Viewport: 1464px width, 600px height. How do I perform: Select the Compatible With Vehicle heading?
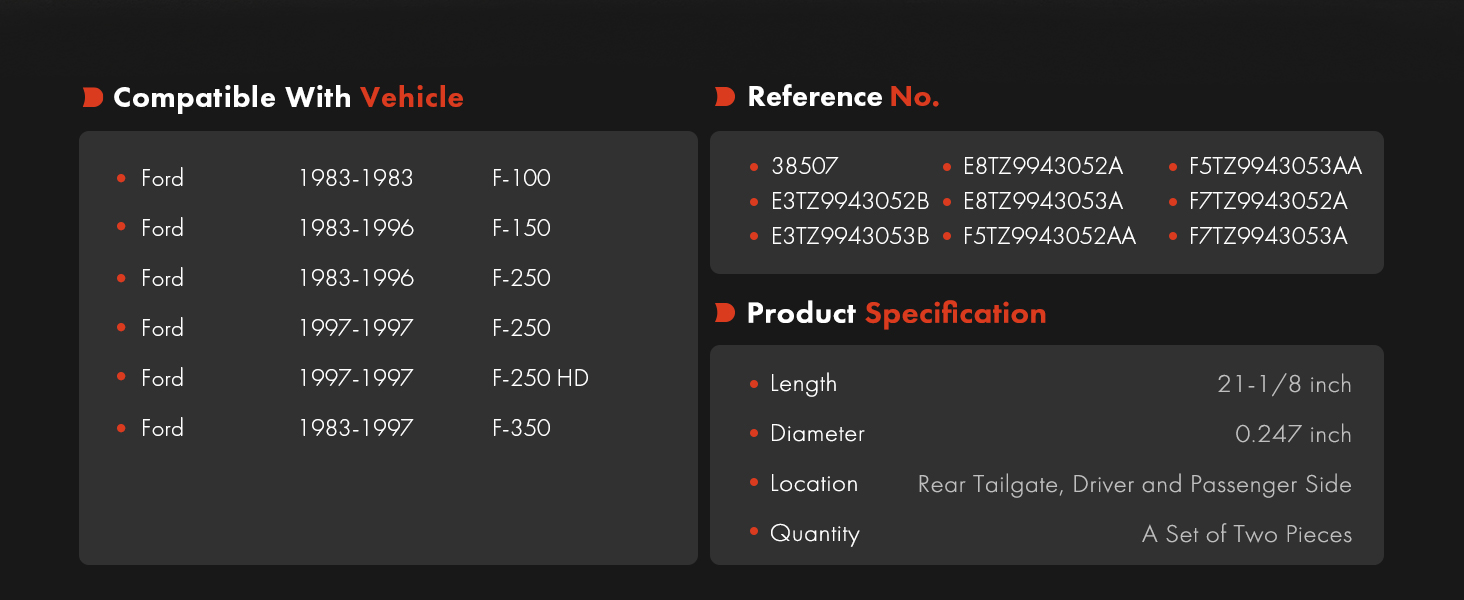(288, 97)
